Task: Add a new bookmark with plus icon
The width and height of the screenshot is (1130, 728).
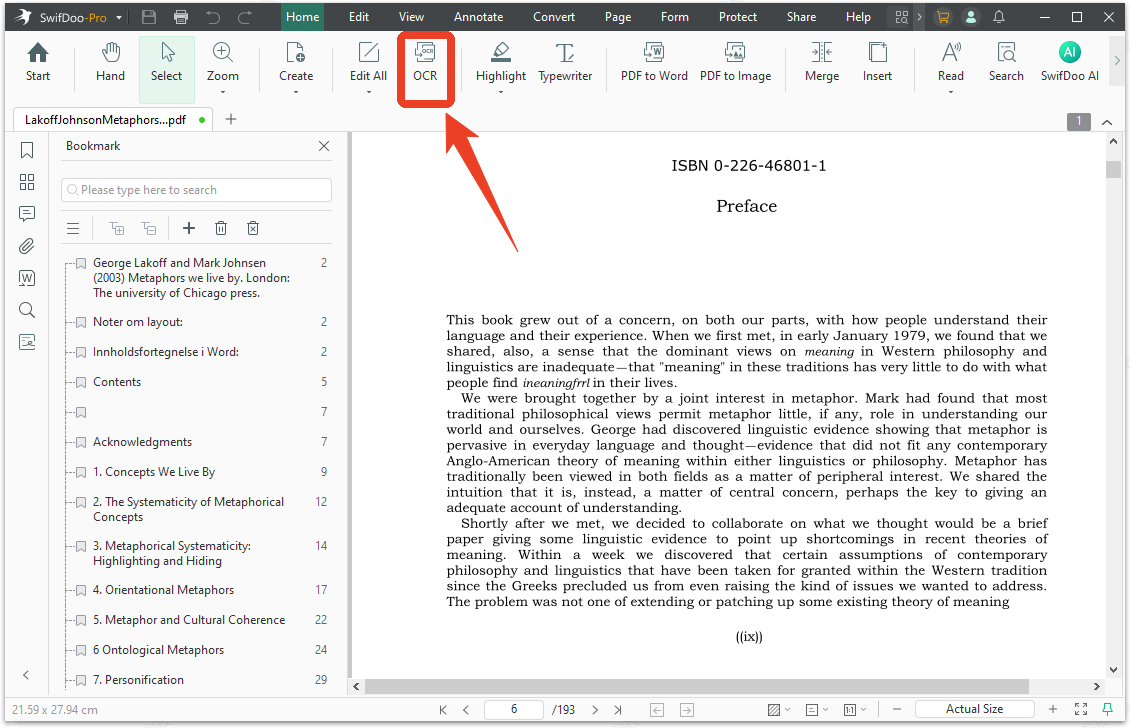Action: (189, 228)
